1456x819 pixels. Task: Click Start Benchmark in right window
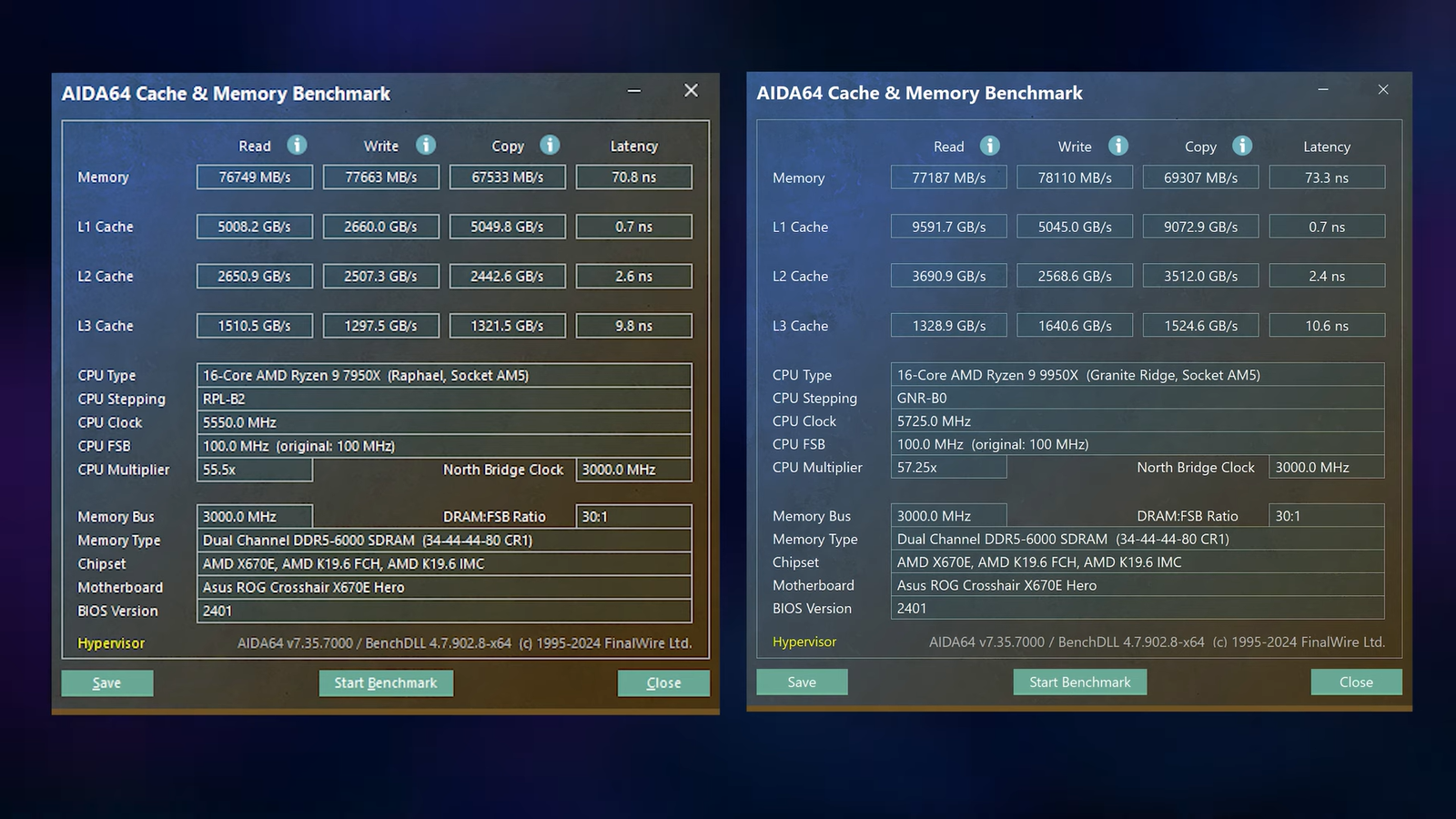pyautogui.click(x=1080, y=682)
